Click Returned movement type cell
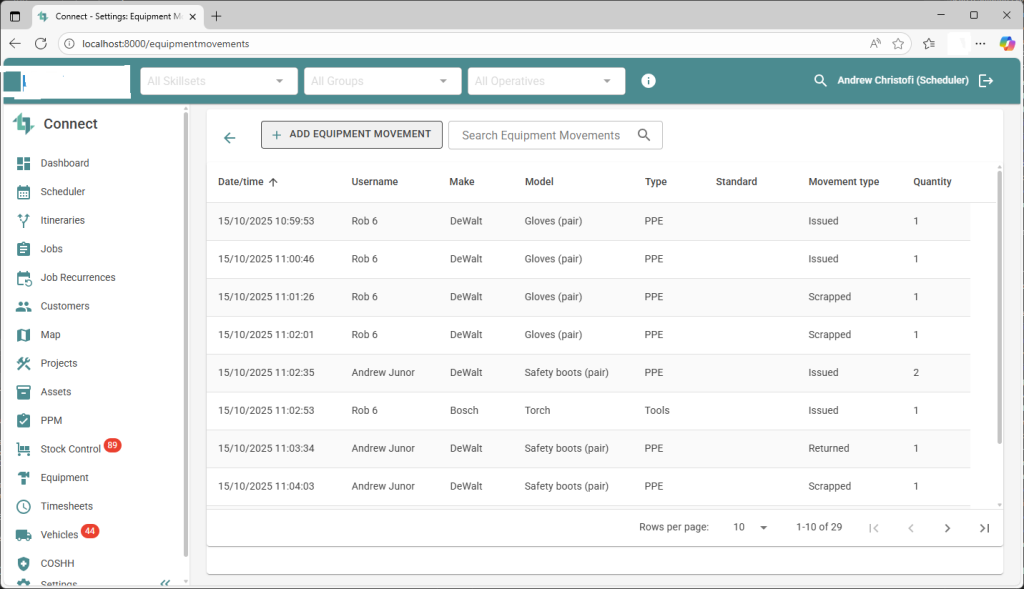 [829, 449]
